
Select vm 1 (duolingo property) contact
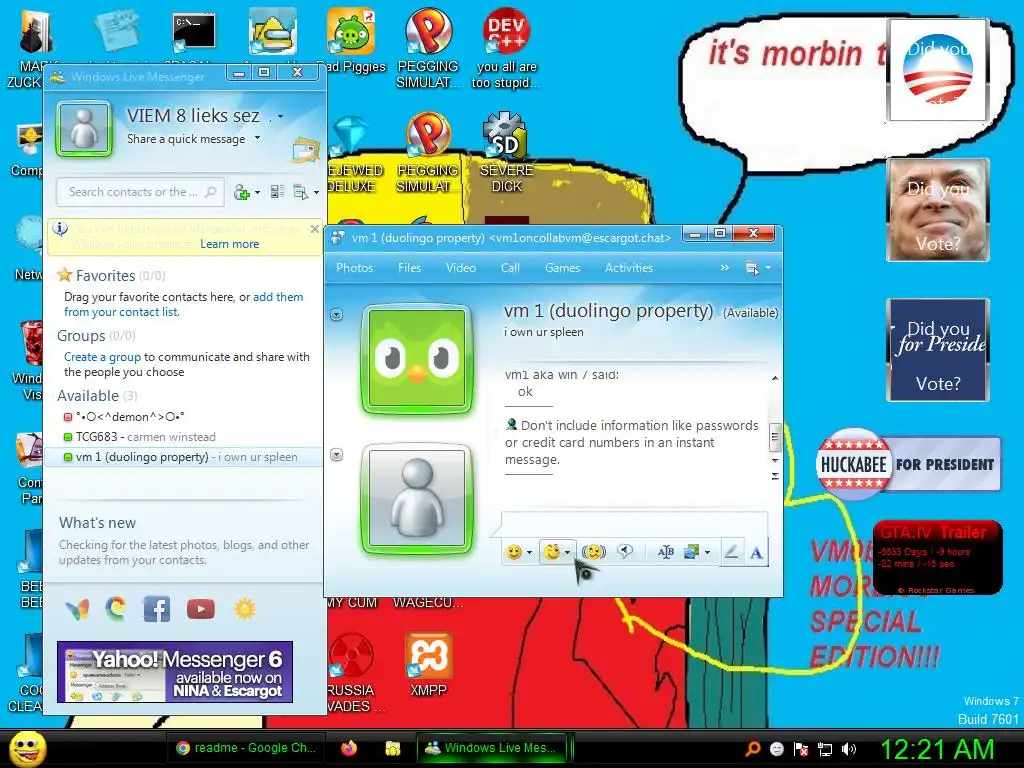(x=183, y=456)
